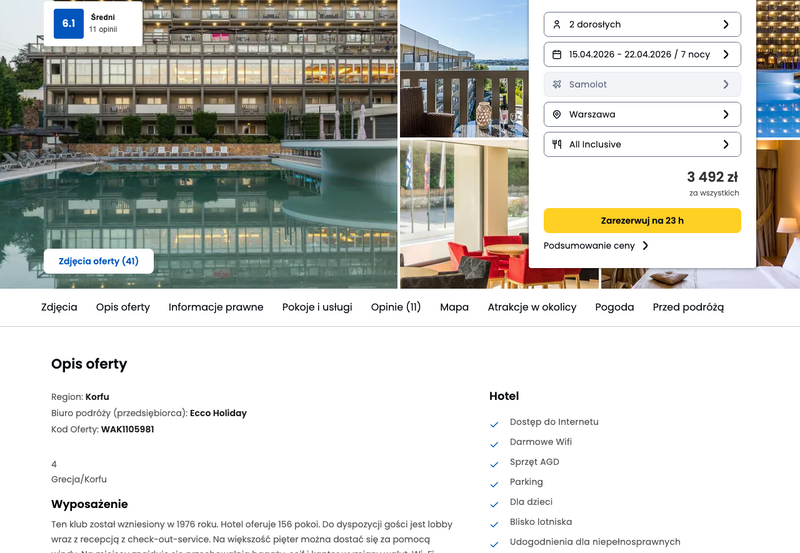Open the 15.04.2026 - 22.04.2026 date selector
Image resolution: width=800 pixels, height=553 pixels.
[642, 55]
